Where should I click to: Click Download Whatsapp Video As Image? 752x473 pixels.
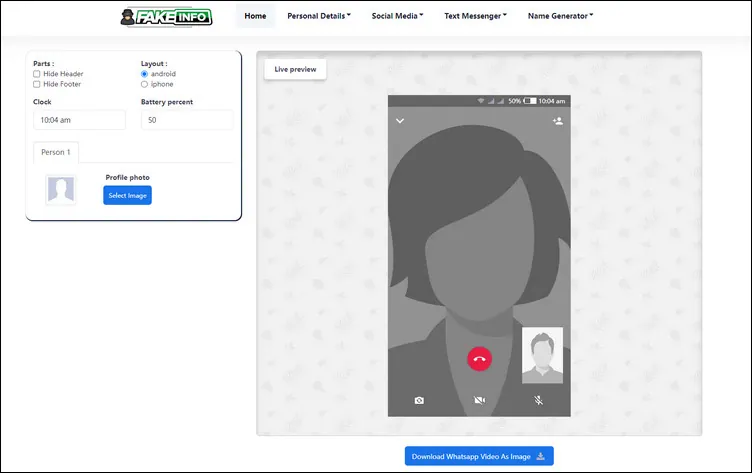479,456
